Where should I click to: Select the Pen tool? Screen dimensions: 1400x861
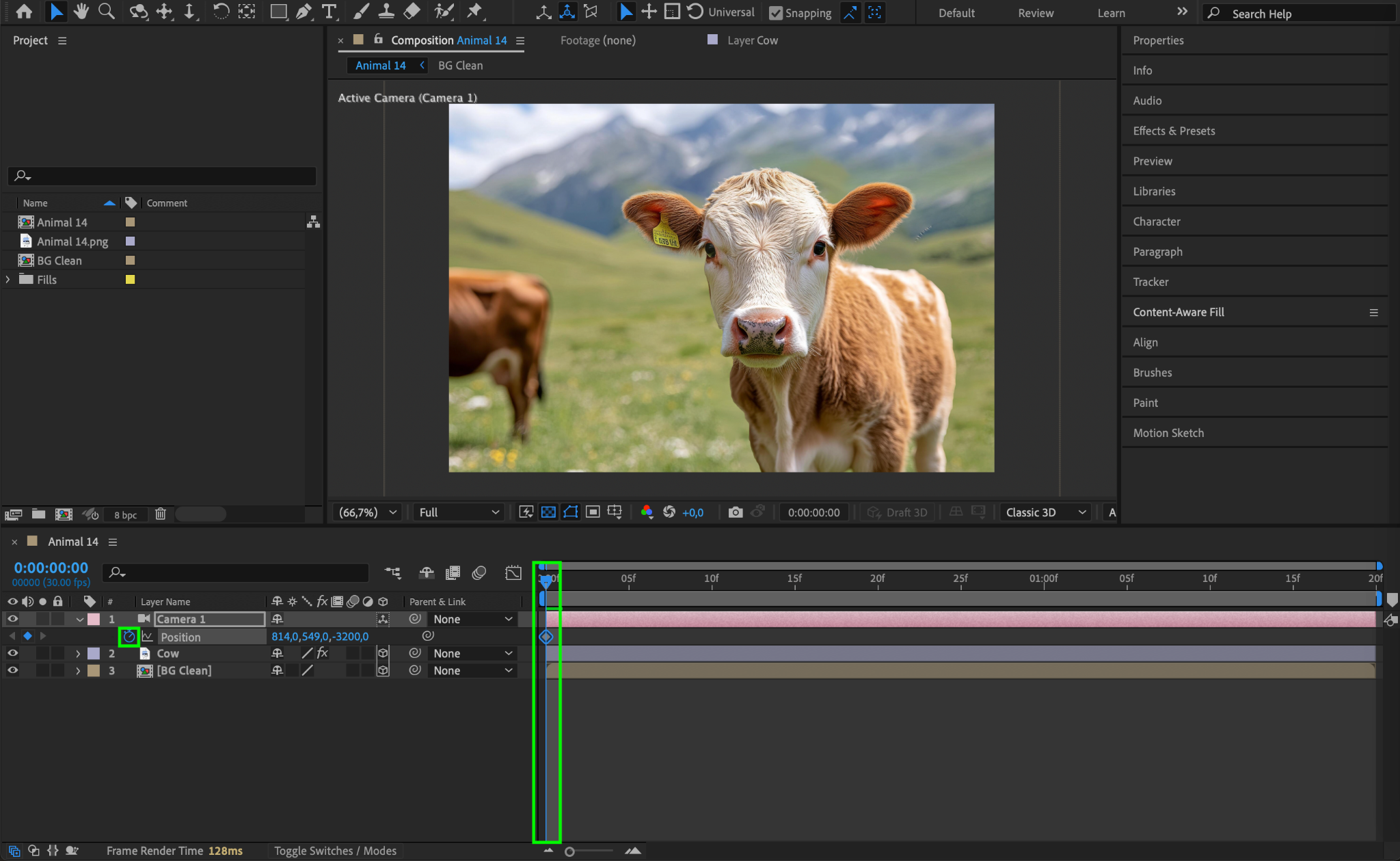point(304,12)
